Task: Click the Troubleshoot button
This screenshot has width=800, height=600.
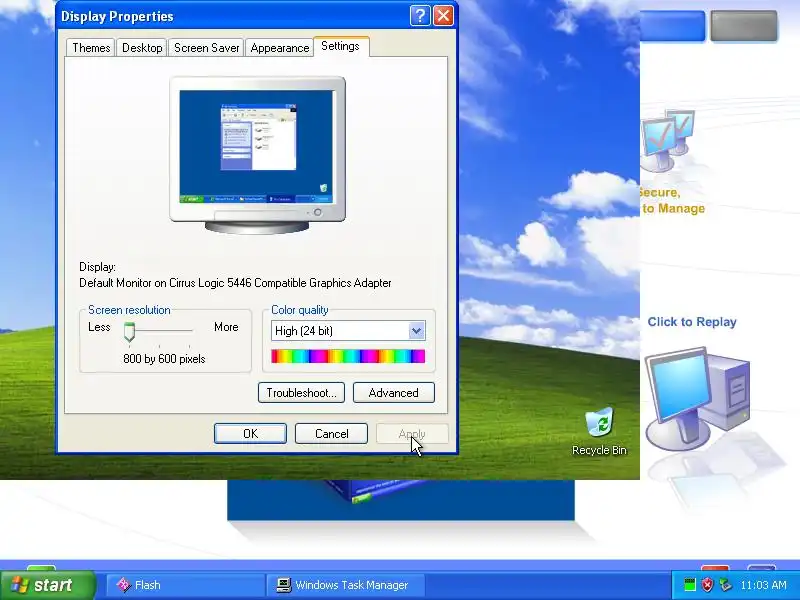Action: 301,393
